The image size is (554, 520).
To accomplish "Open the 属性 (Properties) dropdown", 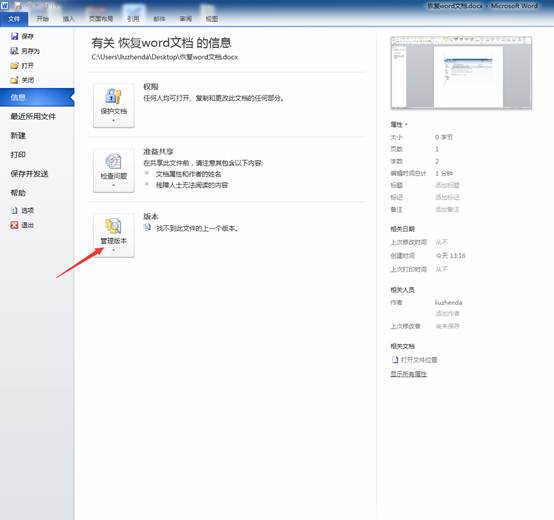I will point(399,124).
